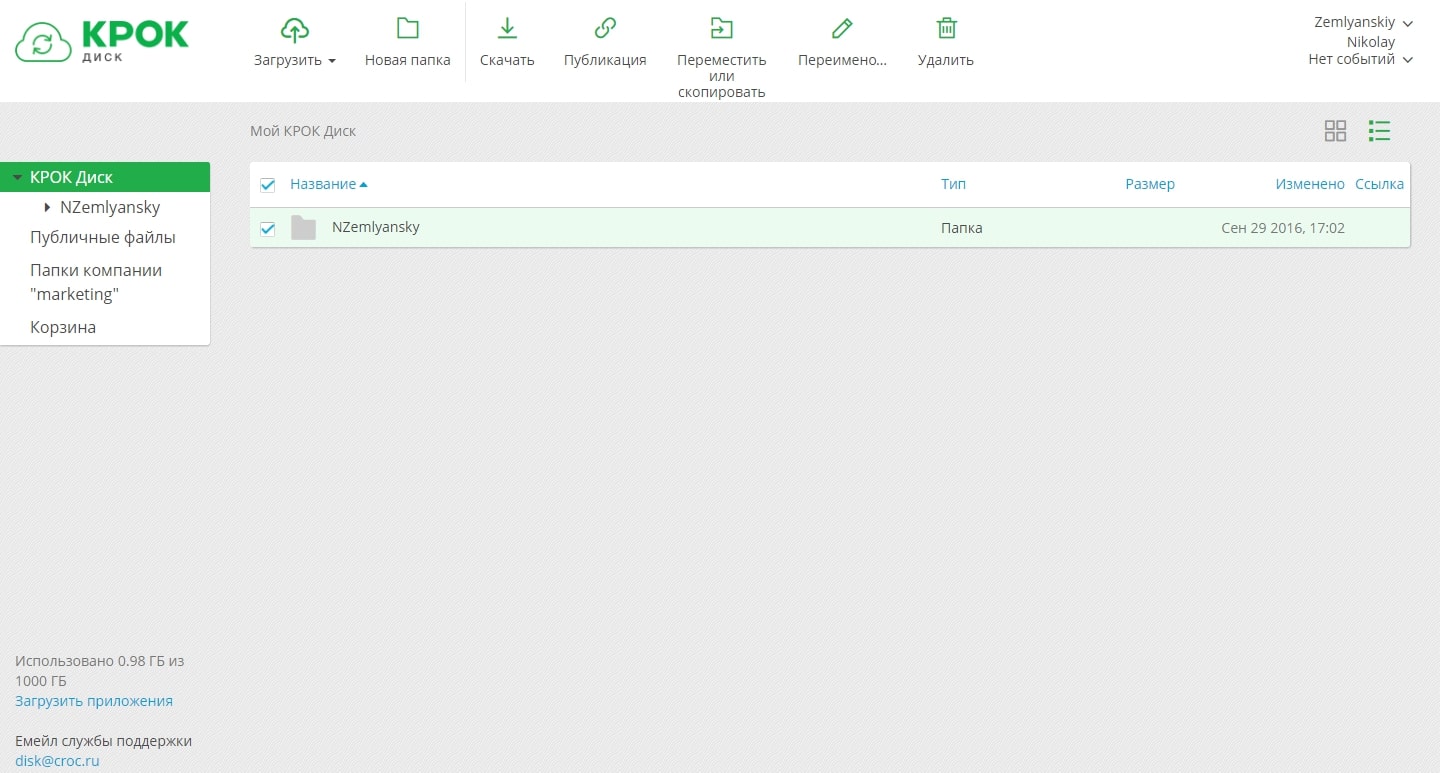Click the publication link chain icon
Image resolution: width=1440 pixels, height=773 pixels.
[605, 28]
